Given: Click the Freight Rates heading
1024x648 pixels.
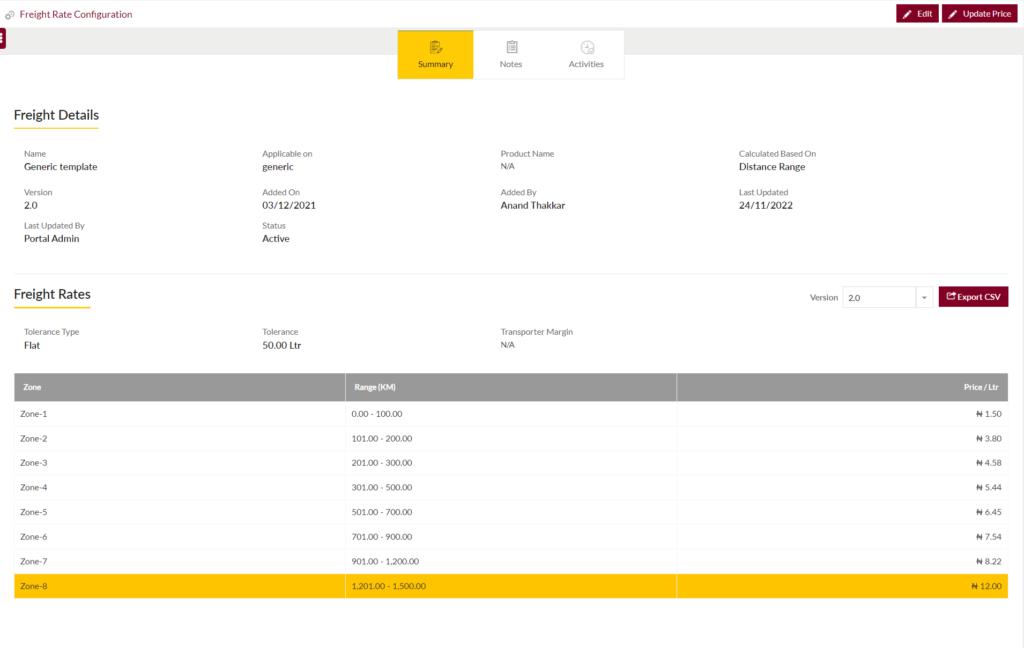Looking at the screenshot, I should (x=52, y=294).
